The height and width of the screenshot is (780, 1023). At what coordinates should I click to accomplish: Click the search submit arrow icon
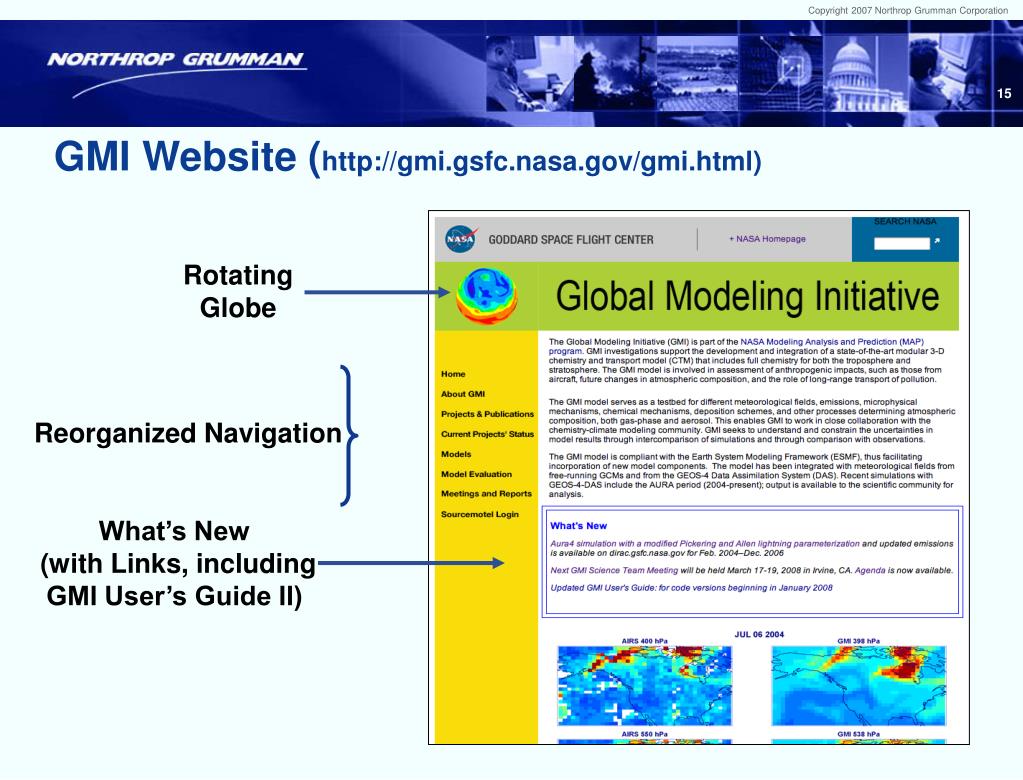pos(937,242)
